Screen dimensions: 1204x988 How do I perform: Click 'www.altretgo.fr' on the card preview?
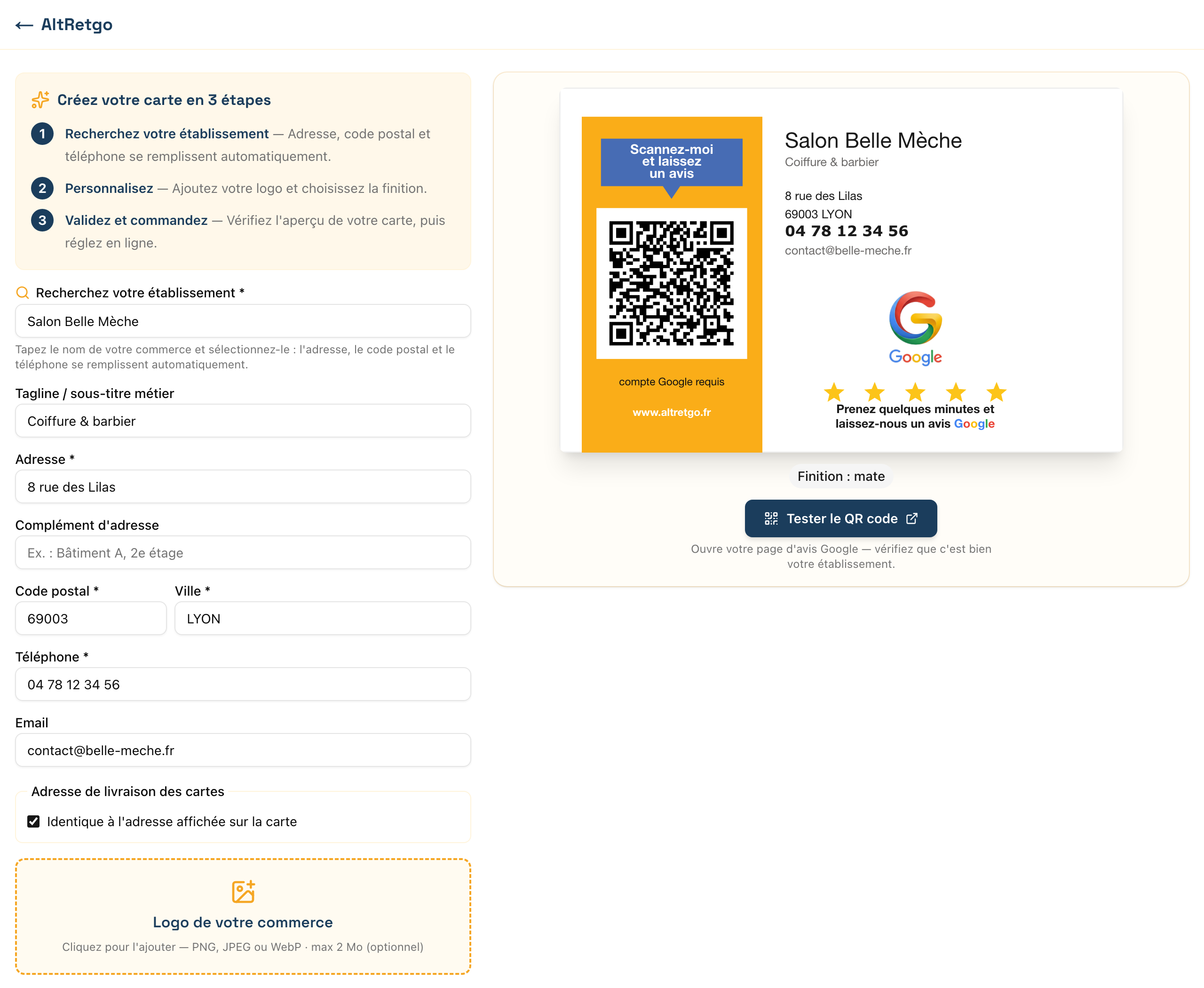tap(672, 412)
